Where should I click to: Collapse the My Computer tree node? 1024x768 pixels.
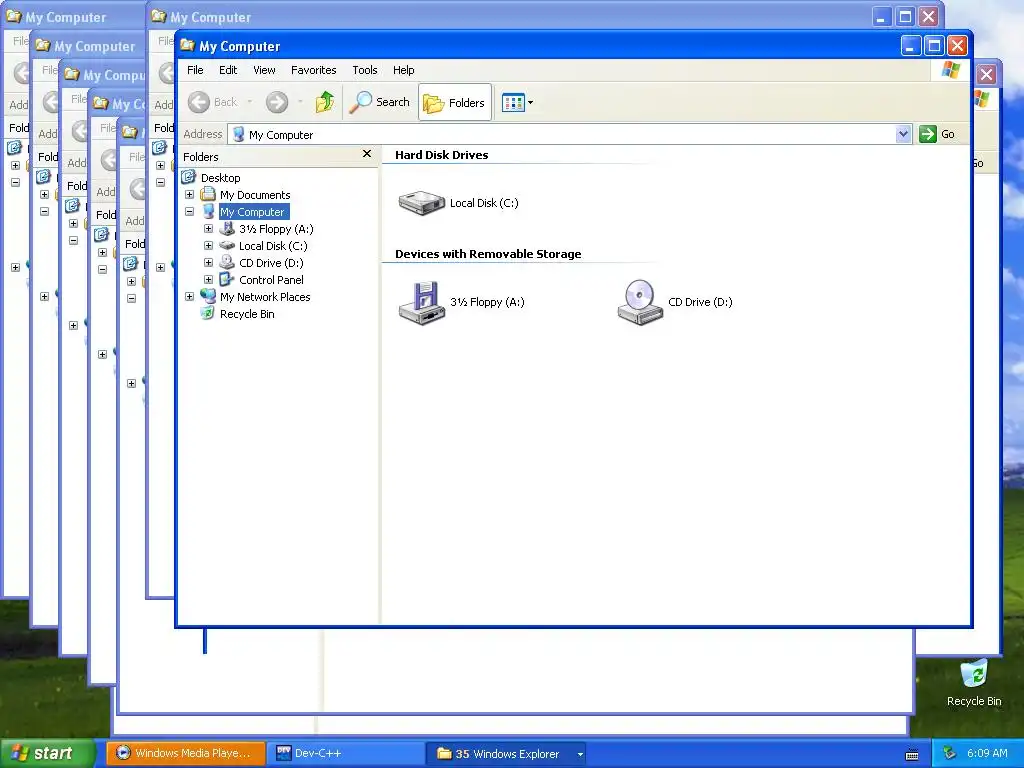click(x=189, y=212)
